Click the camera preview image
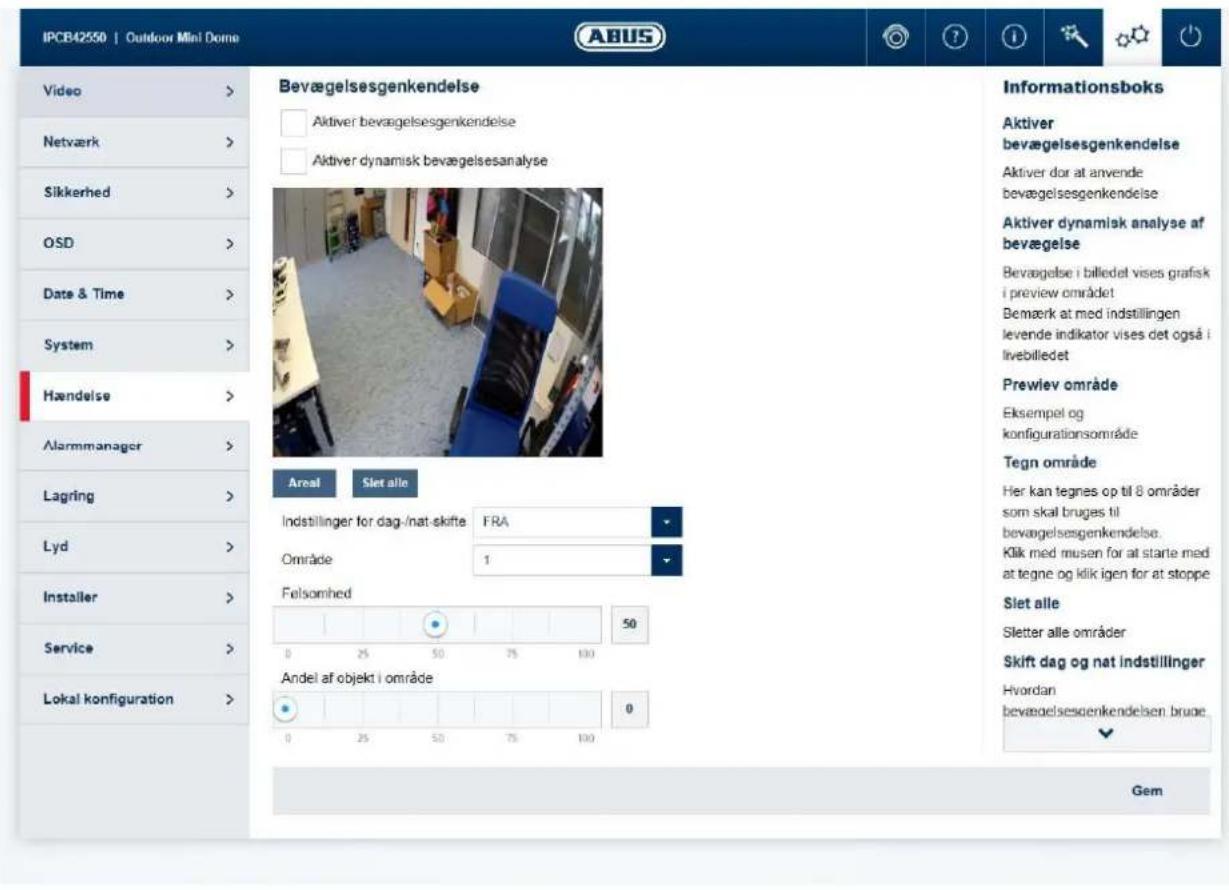Viewport: 1229px width, 890px height. pos(438,322)
